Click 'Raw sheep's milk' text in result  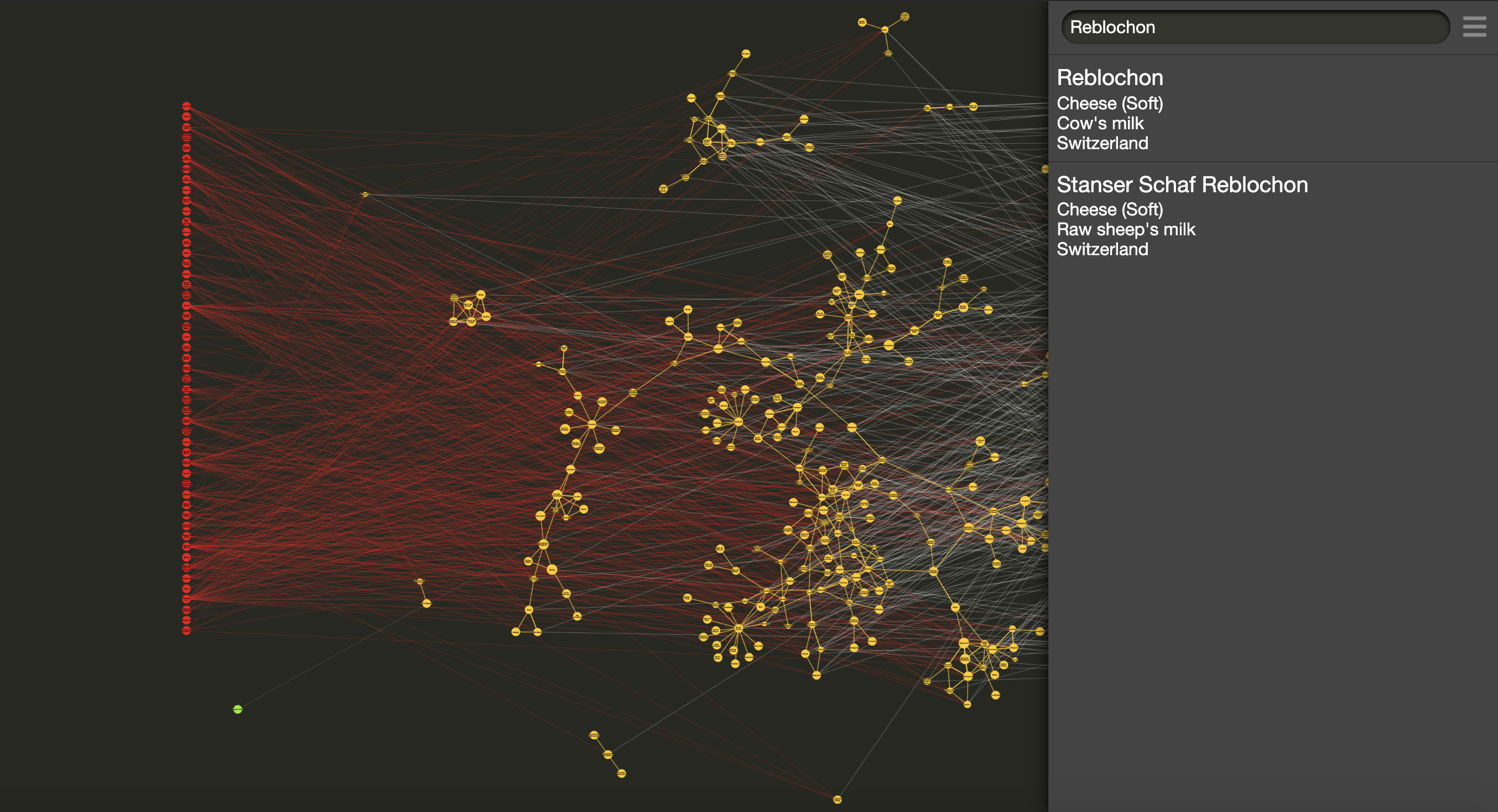pyautogui.click(x=1125, y=229)
